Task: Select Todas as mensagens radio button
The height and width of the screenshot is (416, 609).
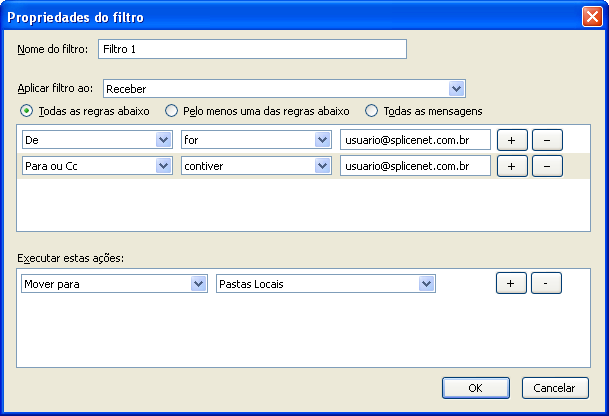Action: click(371, 111)
